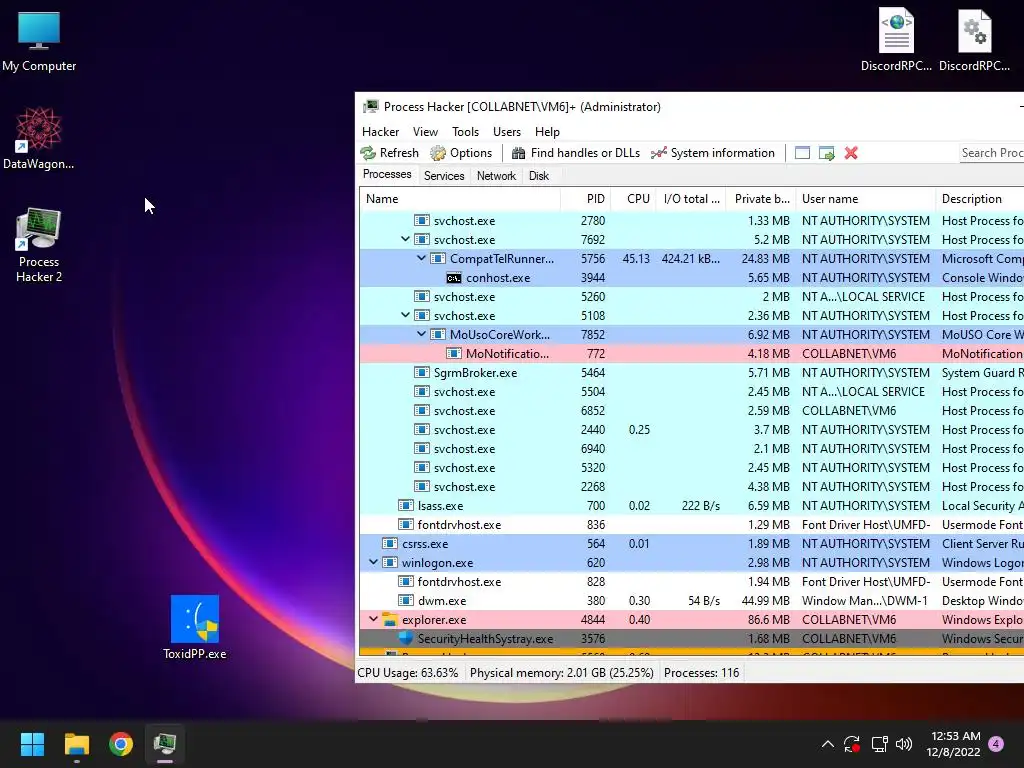Image resolution: width=1024 pixels, height=768 pixels.
Task: Click the Process Hacker title bar icon
Action: 371,106
